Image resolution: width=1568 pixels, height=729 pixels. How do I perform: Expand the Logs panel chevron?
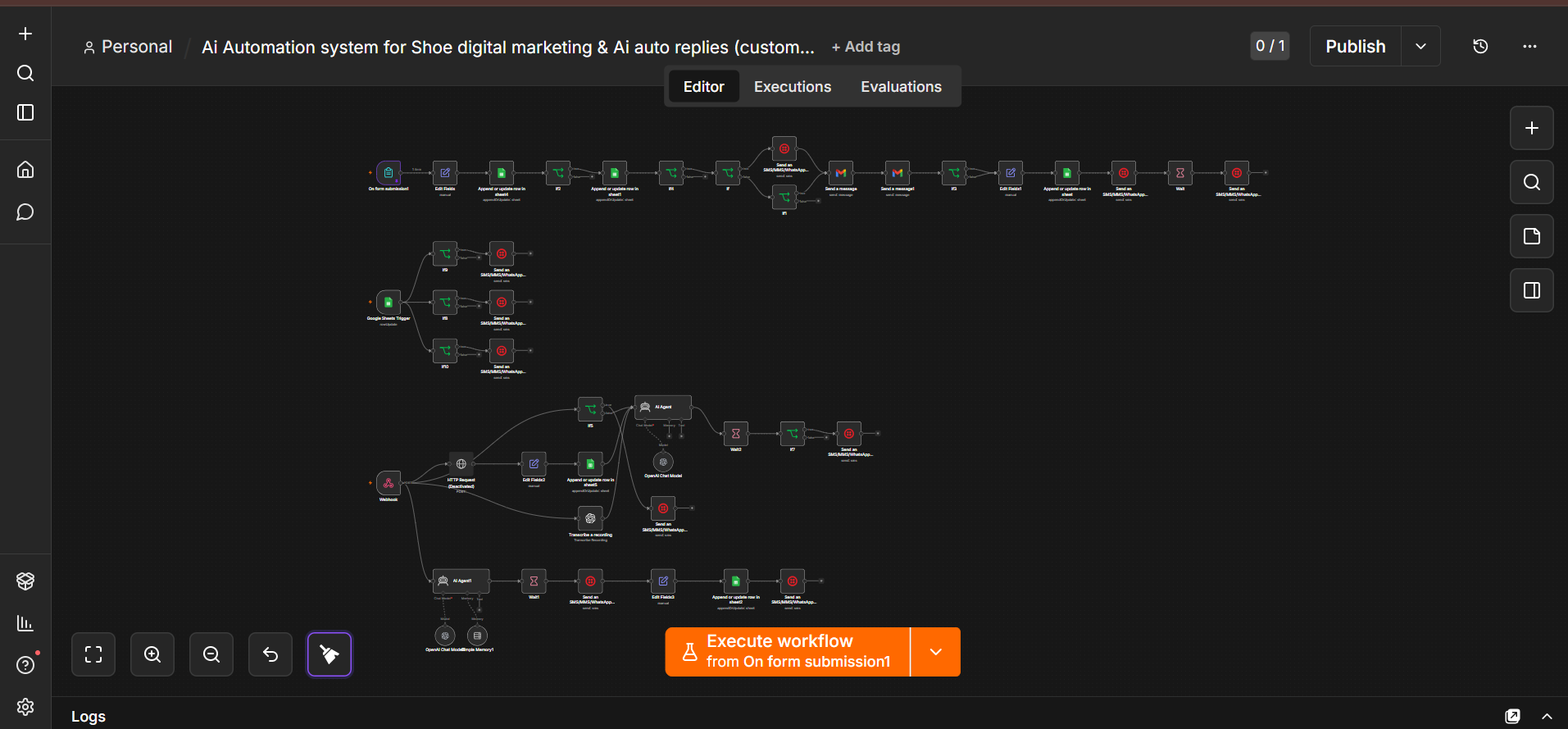tap(1547, 716)
